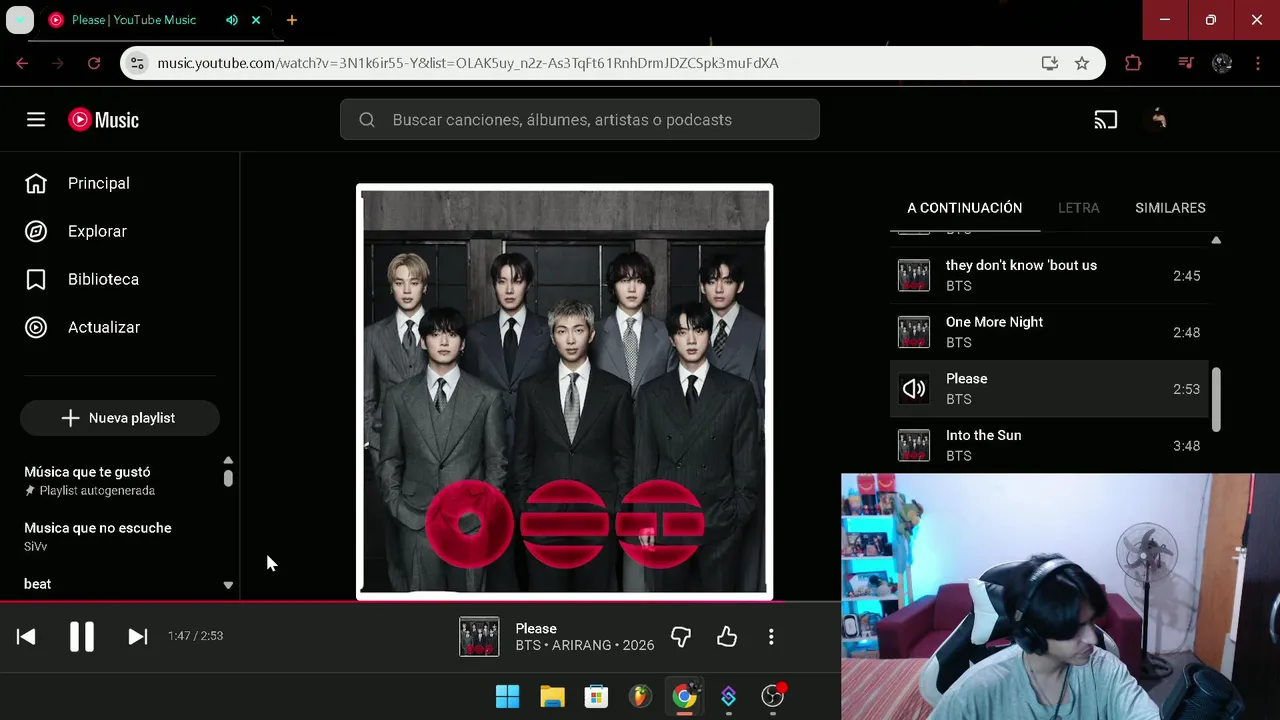Open ARIRANG album link in player bar
Image resolution: width=1280 pixels, height=720 pixels.
click(582, 646)
